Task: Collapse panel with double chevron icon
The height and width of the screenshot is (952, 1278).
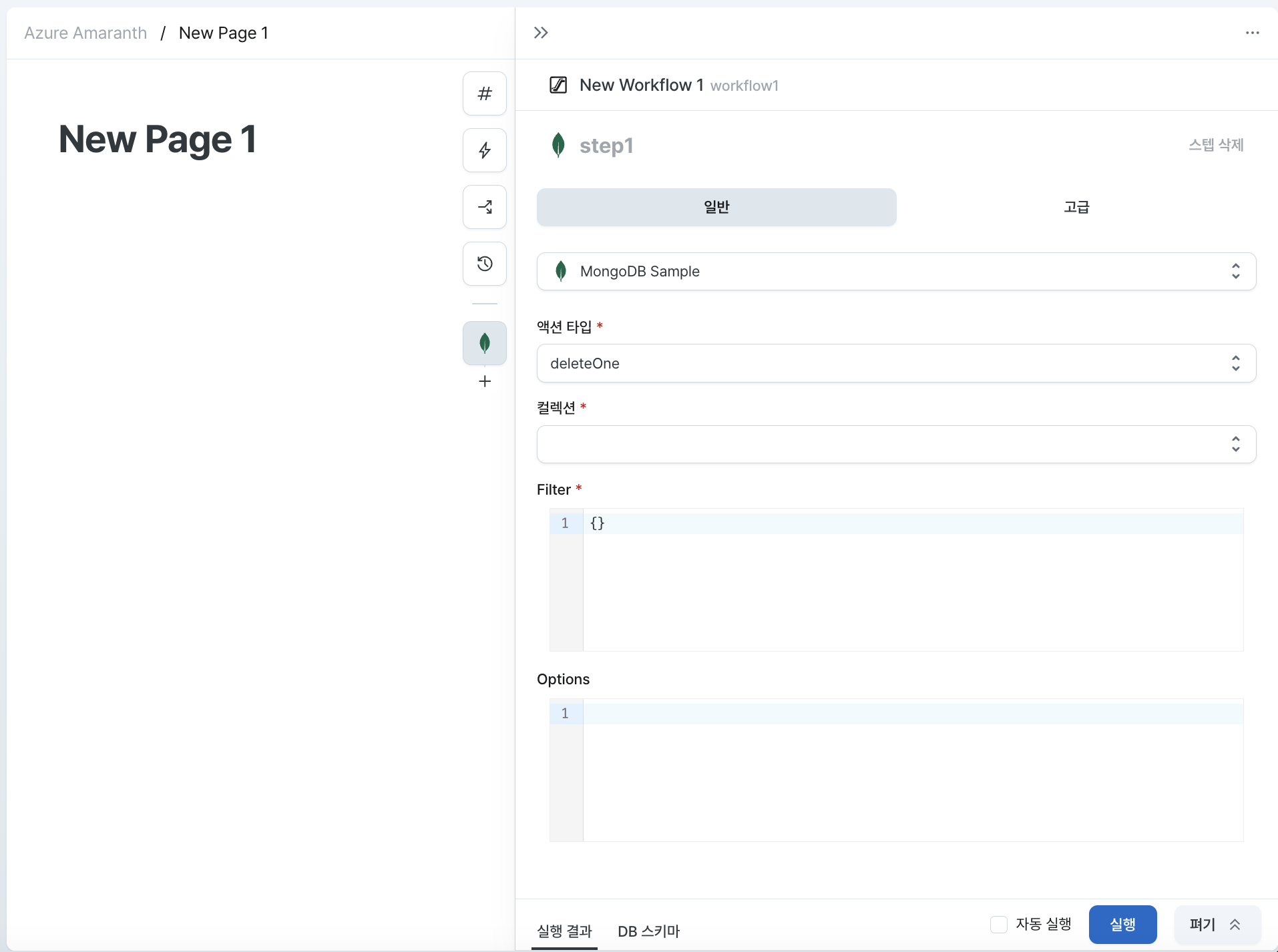Action: (x=541, y=33)
